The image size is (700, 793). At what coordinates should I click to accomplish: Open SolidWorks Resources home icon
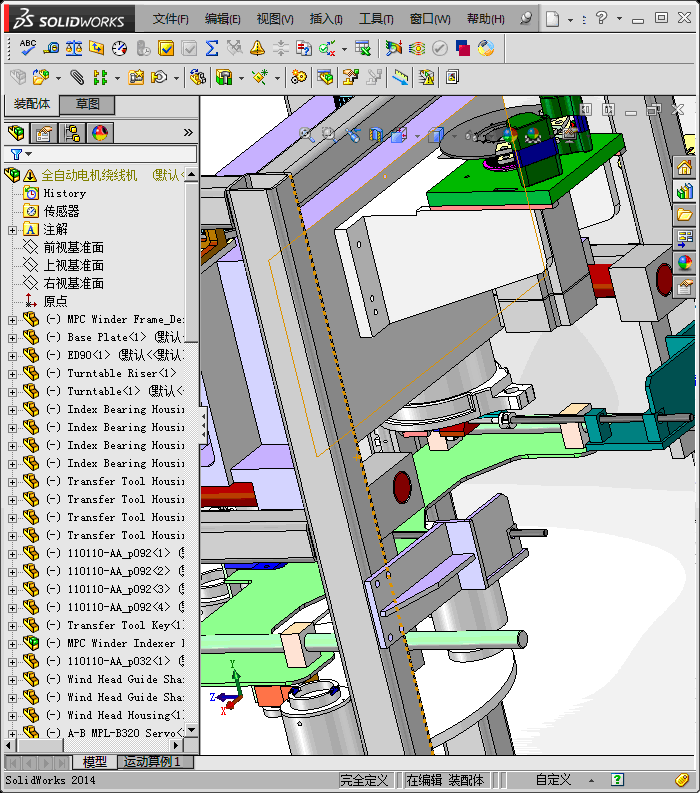click(x=684, y=167)
